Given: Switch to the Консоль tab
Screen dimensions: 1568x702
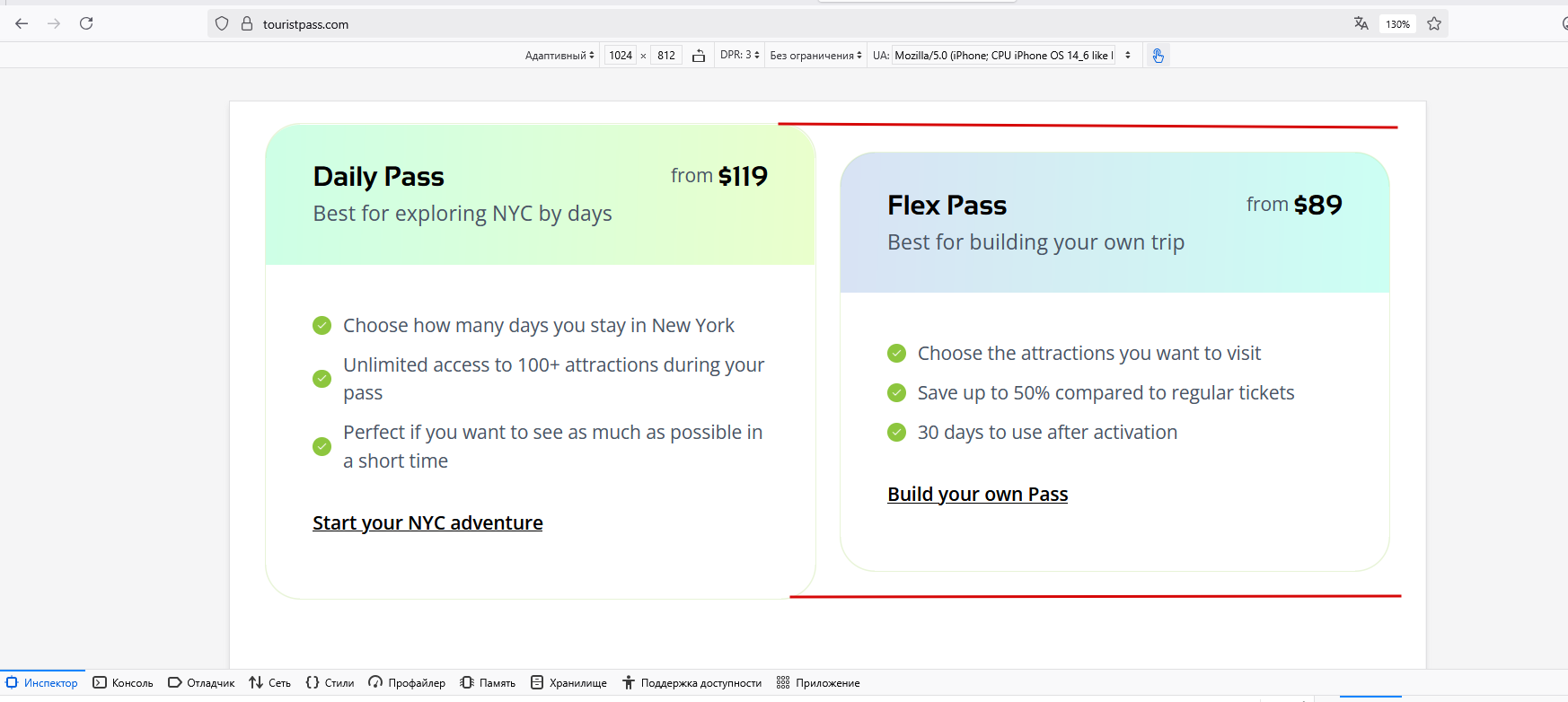Looking at the screenshot, I should tap(123, 683).
